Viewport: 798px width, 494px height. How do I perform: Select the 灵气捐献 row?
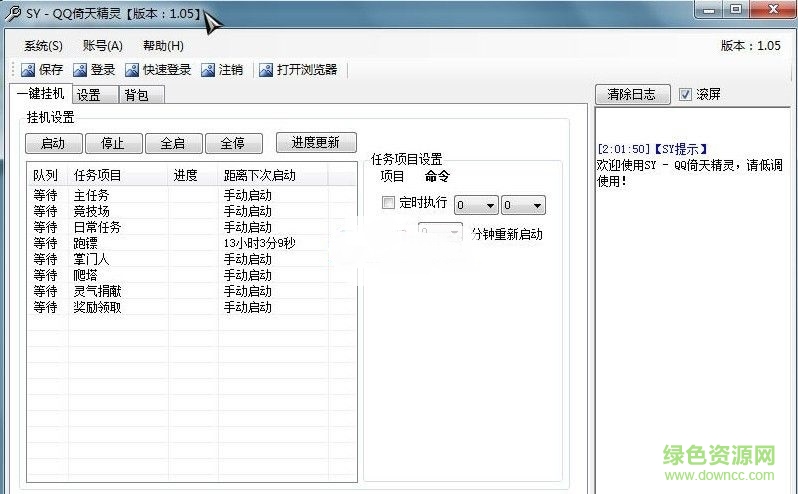tap(191, 291)
